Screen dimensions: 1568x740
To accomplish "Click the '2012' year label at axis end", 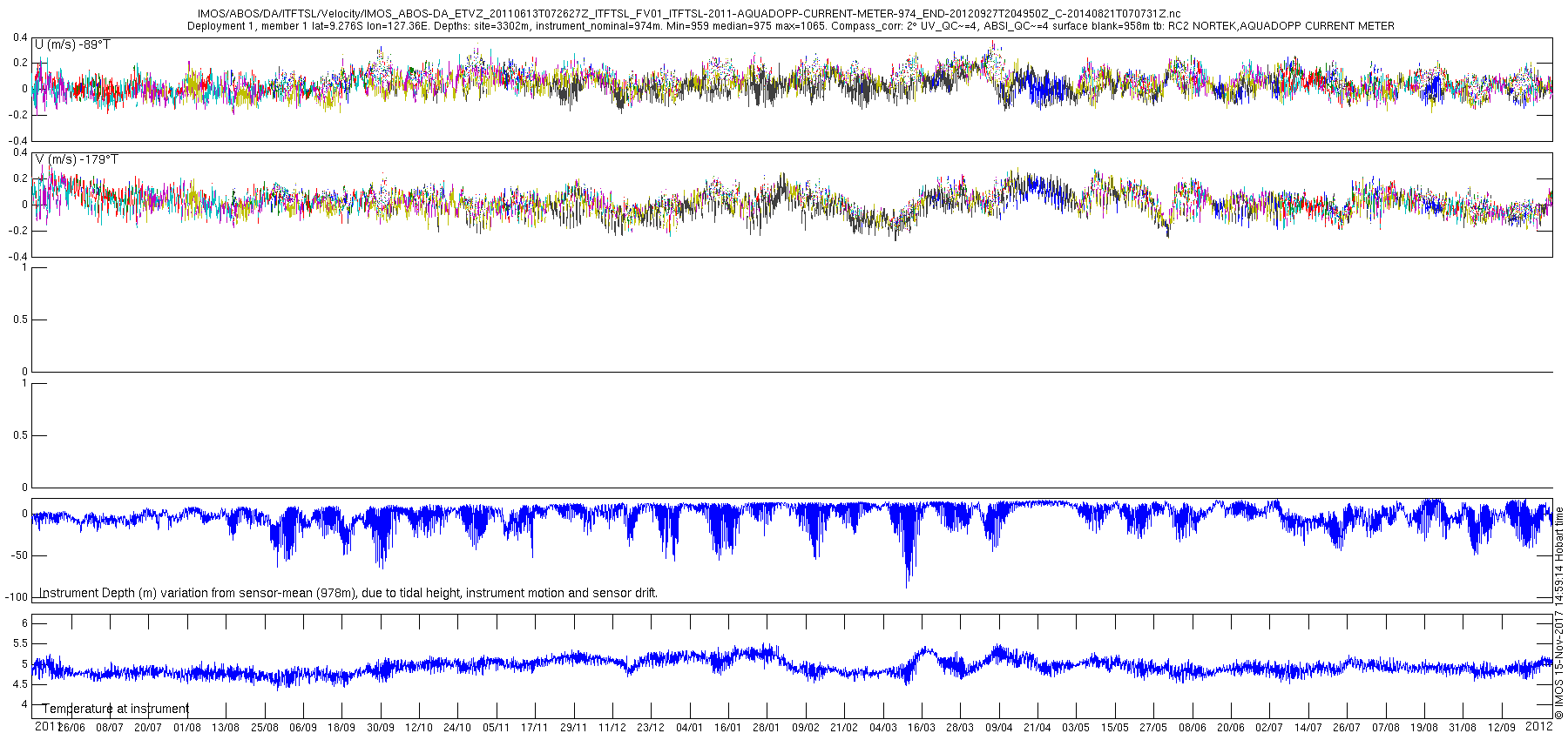I will pos(1539,726).
